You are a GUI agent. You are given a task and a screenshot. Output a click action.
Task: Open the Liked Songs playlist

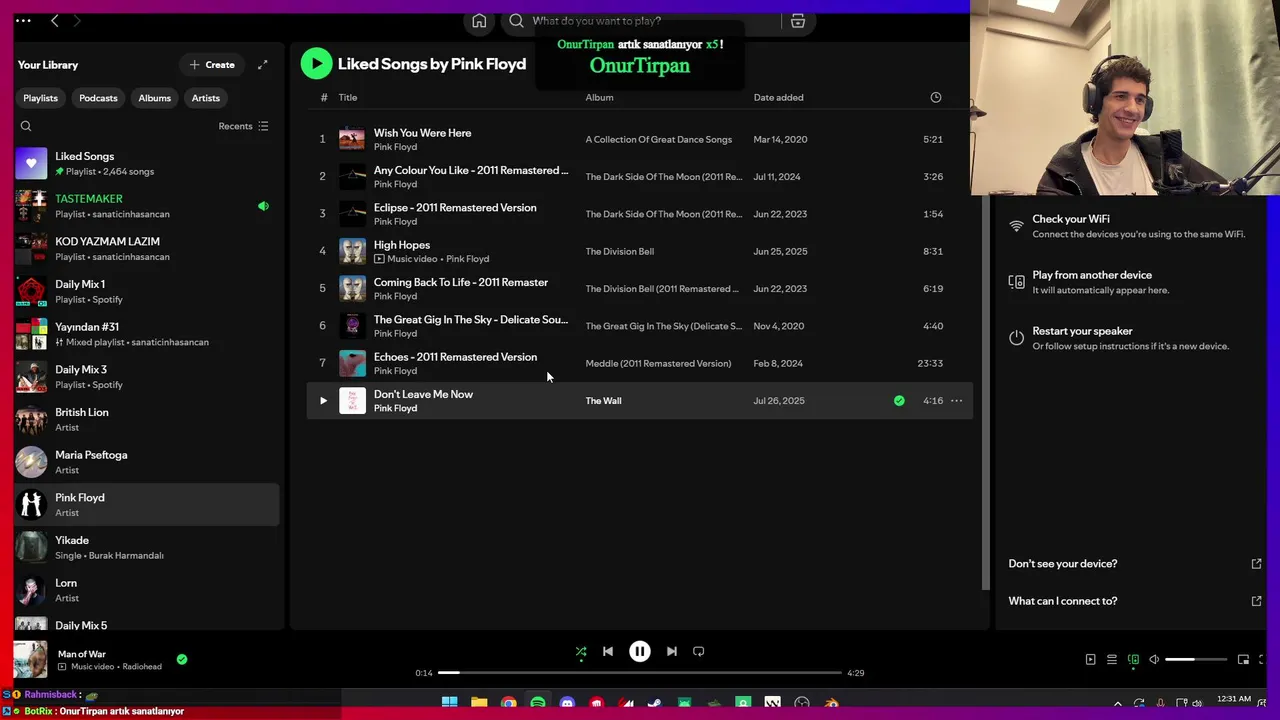tap(146, 163)
